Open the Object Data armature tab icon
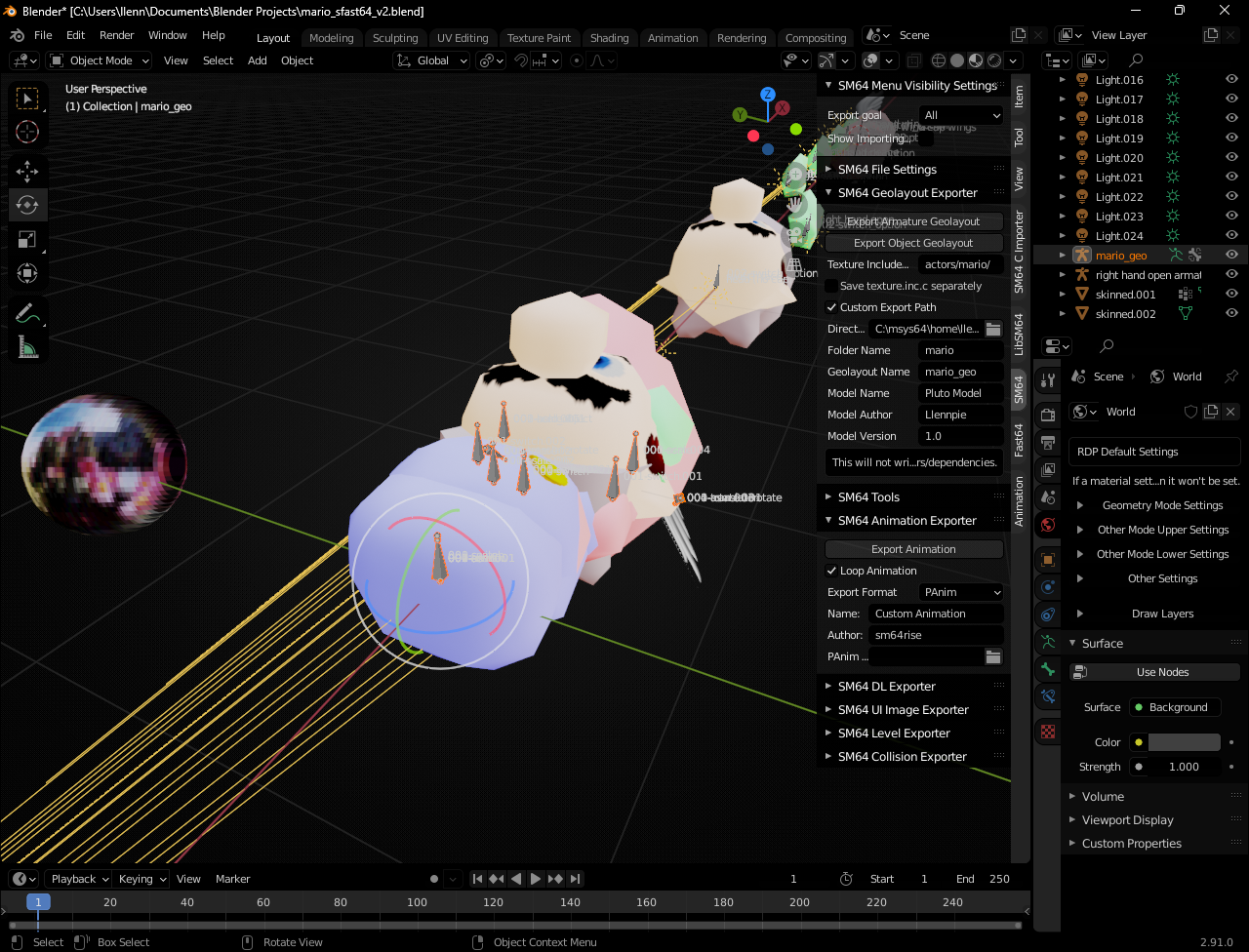The width and height of the screenshot is (1249, 952). (x=1048, y=642)
